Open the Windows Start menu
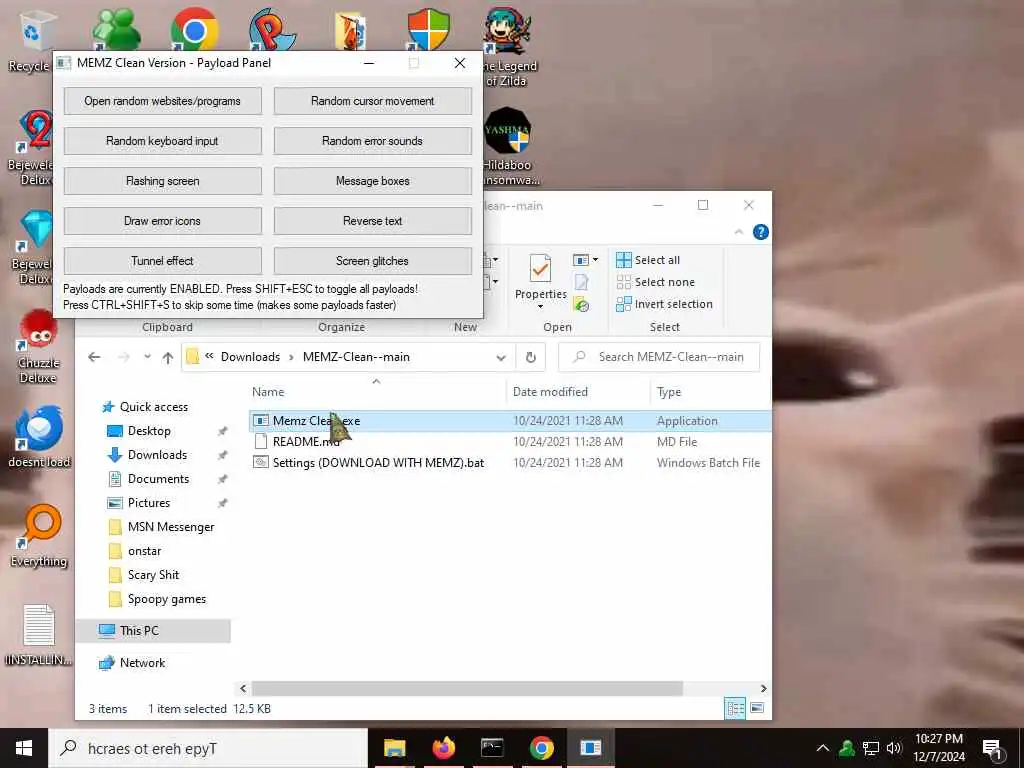This screenshot has height=768, width=1024. point(24,748)
